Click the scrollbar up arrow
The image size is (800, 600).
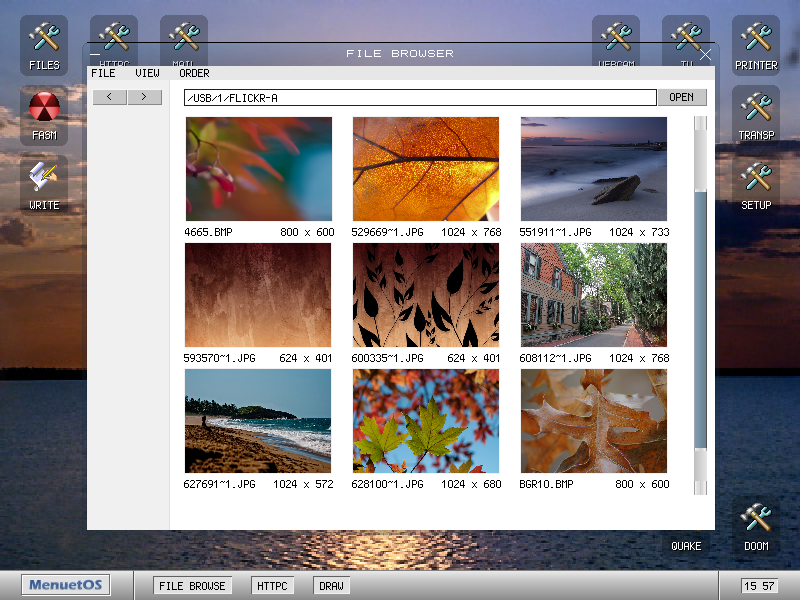pyautogui.click(x=701, y=122)
